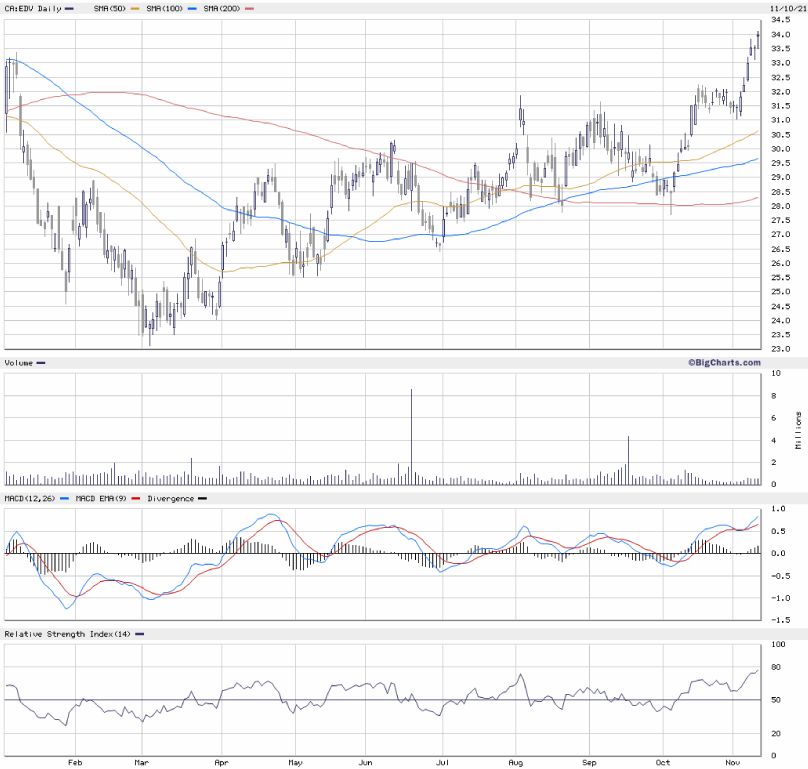Click the Volume panel label
Image resolution: width=808 pixels, height=769 pixels.
point(20,362)
